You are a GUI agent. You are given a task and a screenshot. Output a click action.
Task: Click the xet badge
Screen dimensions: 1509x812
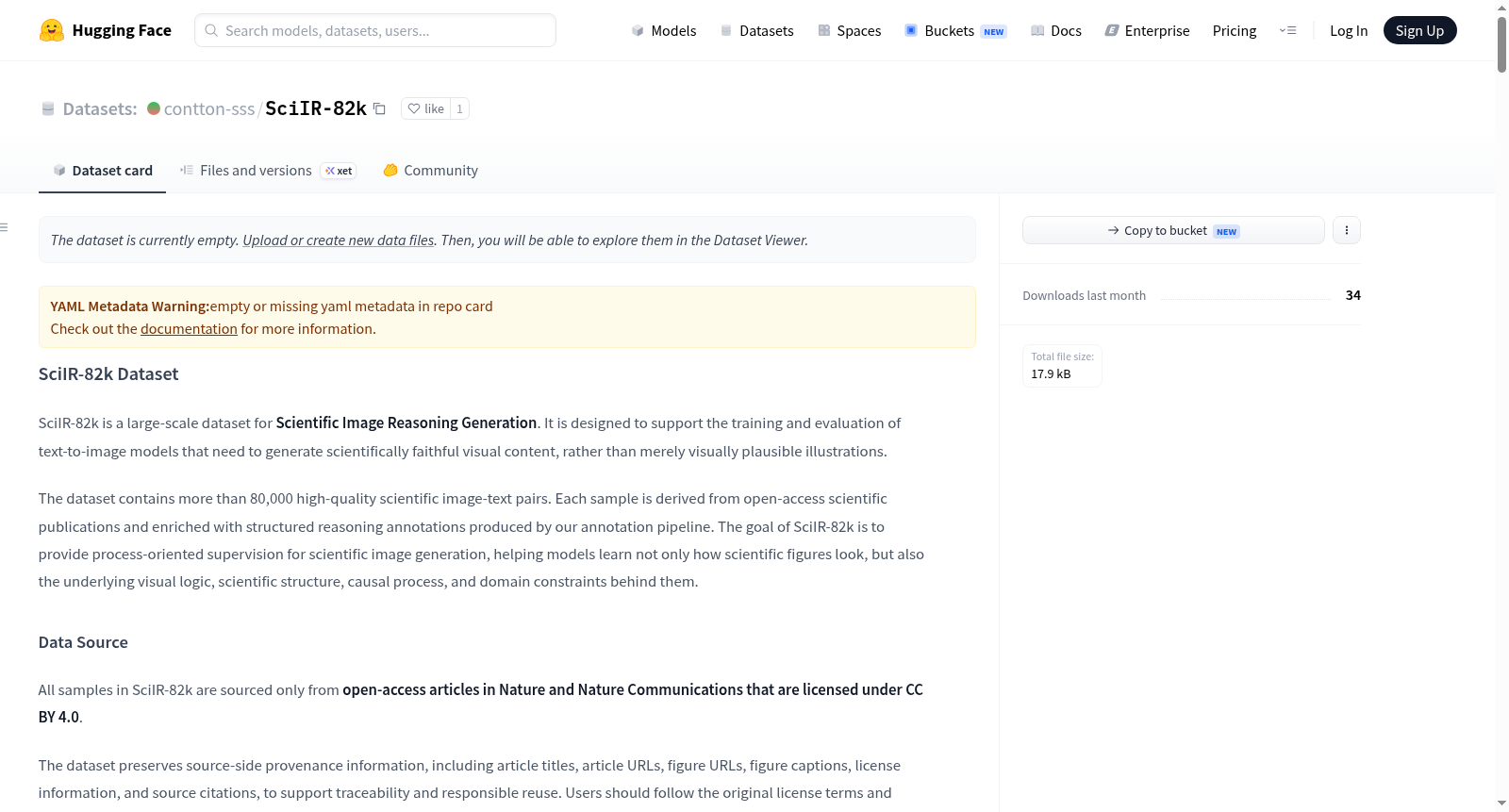(339, 171)
